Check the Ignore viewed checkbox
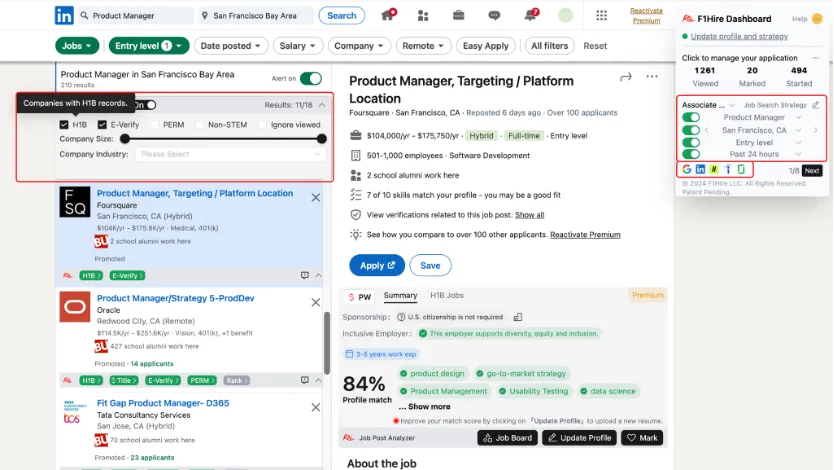This screenshot has width=834, height=470. point(262,124)
